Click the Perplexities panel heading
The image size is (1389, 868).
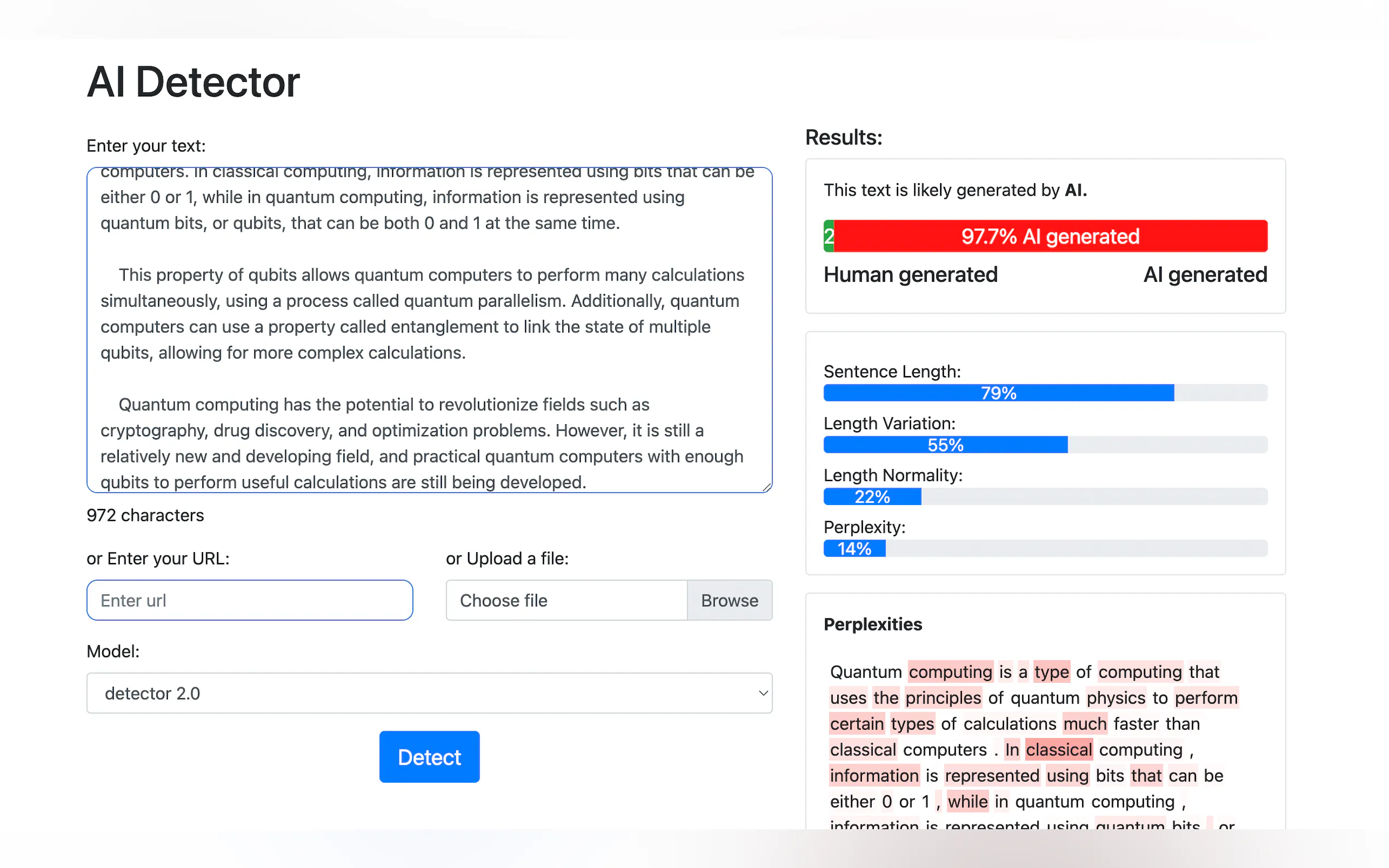872,624
